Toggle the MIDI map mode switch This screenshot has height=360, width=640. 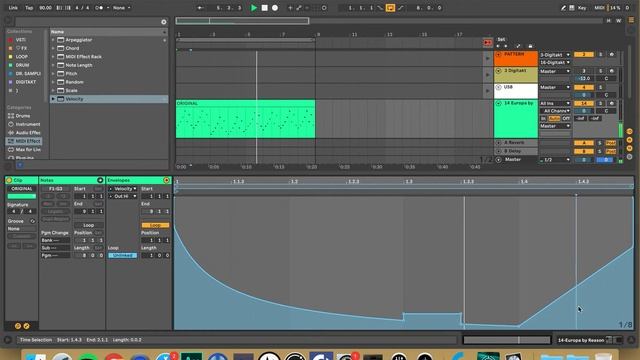point(599,8)
